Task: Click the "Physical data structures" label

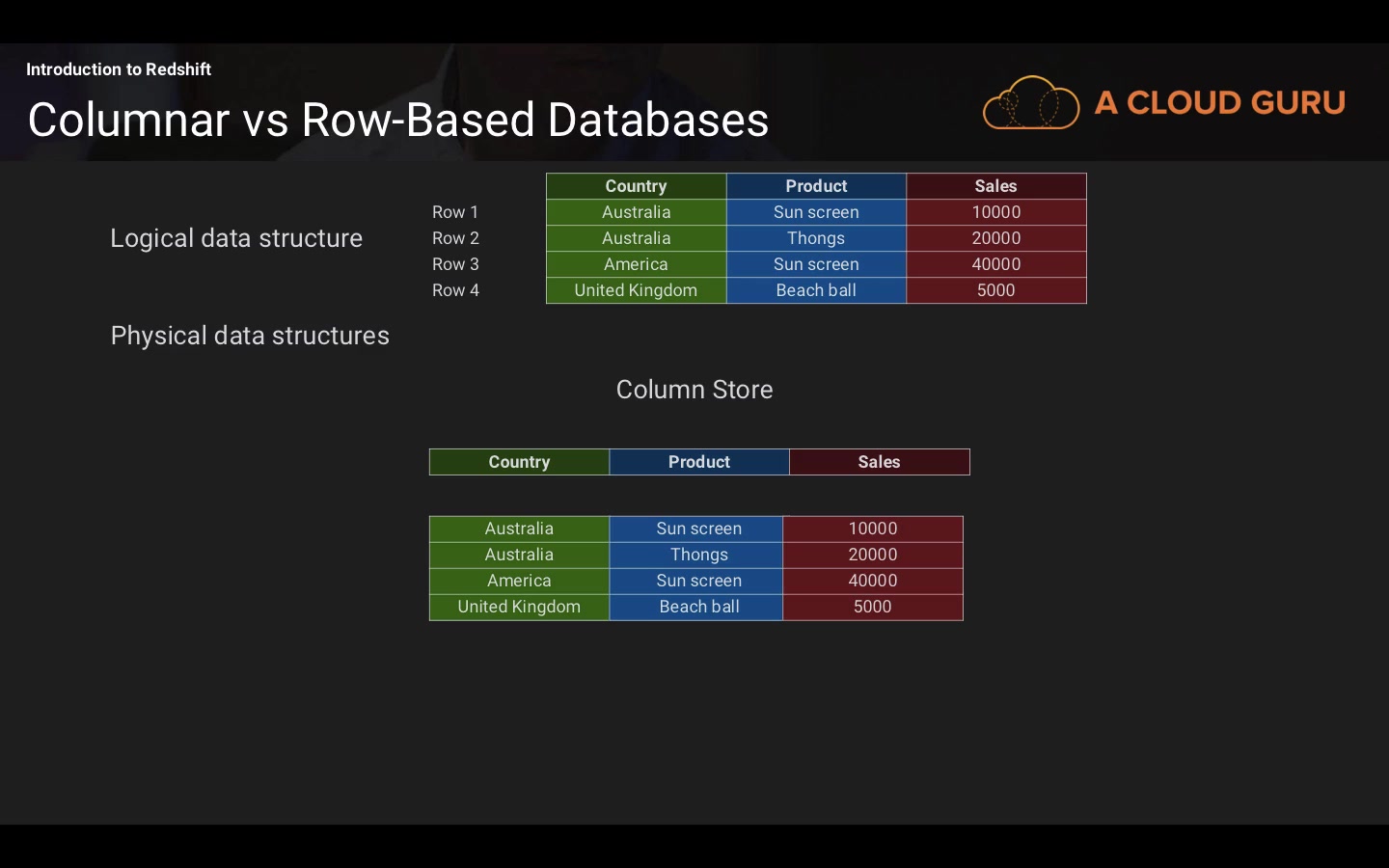Action: [x=250, y=336]
